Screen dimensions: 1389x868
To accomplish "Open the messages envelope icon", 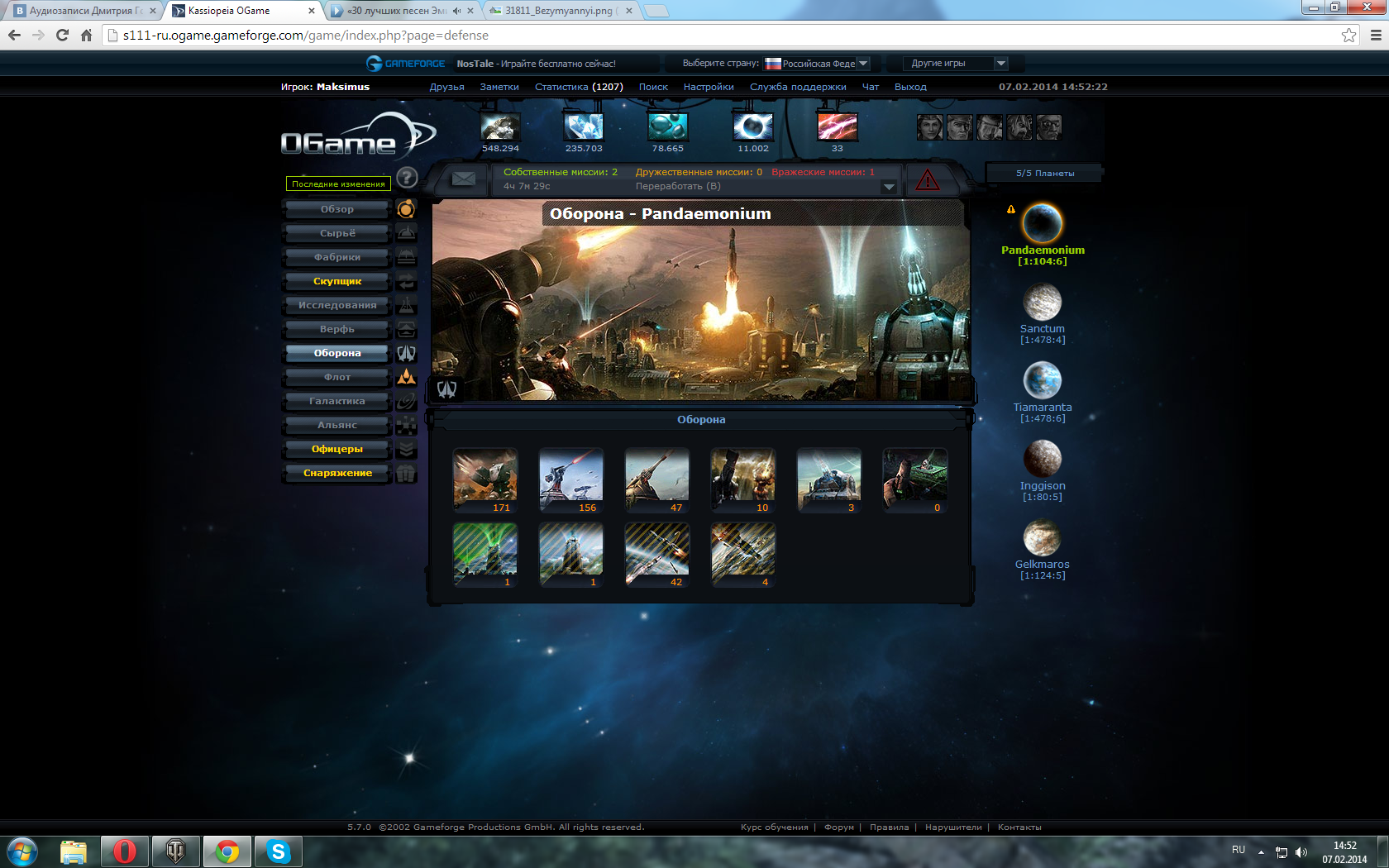I will [463, 179].
